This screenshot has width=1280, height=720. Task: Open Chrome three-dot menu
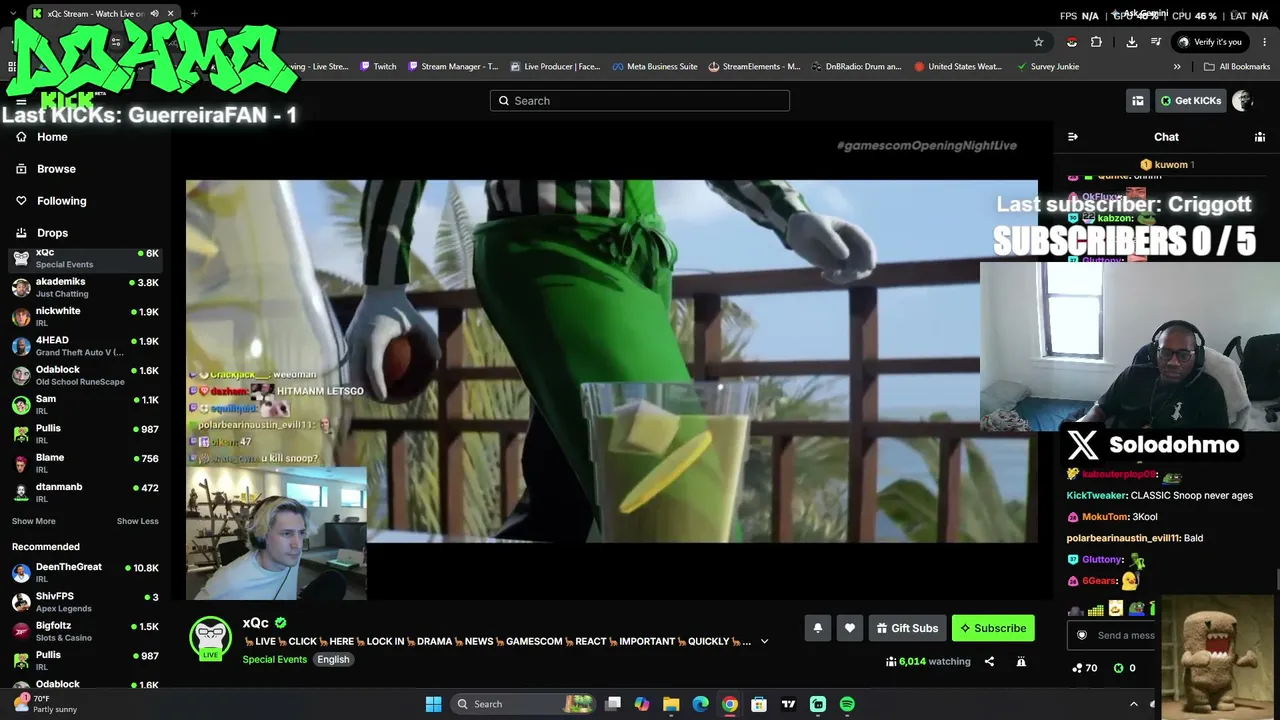pos(1265,42)
